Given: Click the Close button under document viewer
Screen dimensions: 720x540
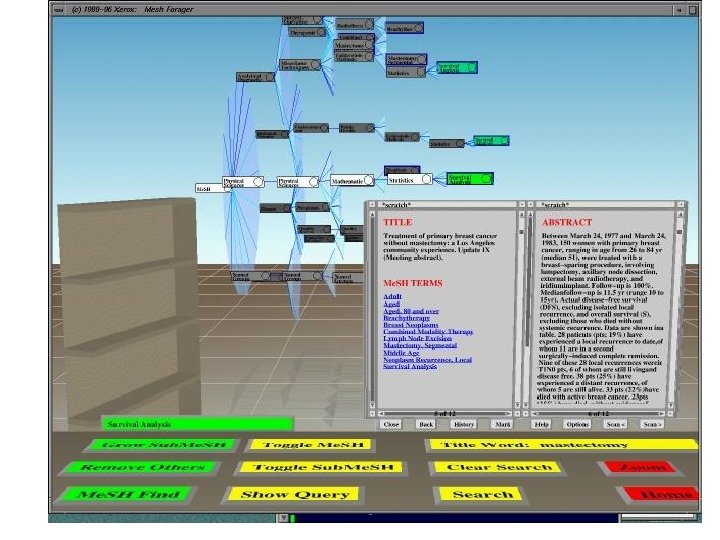Looking at the screenshot, I should [391, 424].
